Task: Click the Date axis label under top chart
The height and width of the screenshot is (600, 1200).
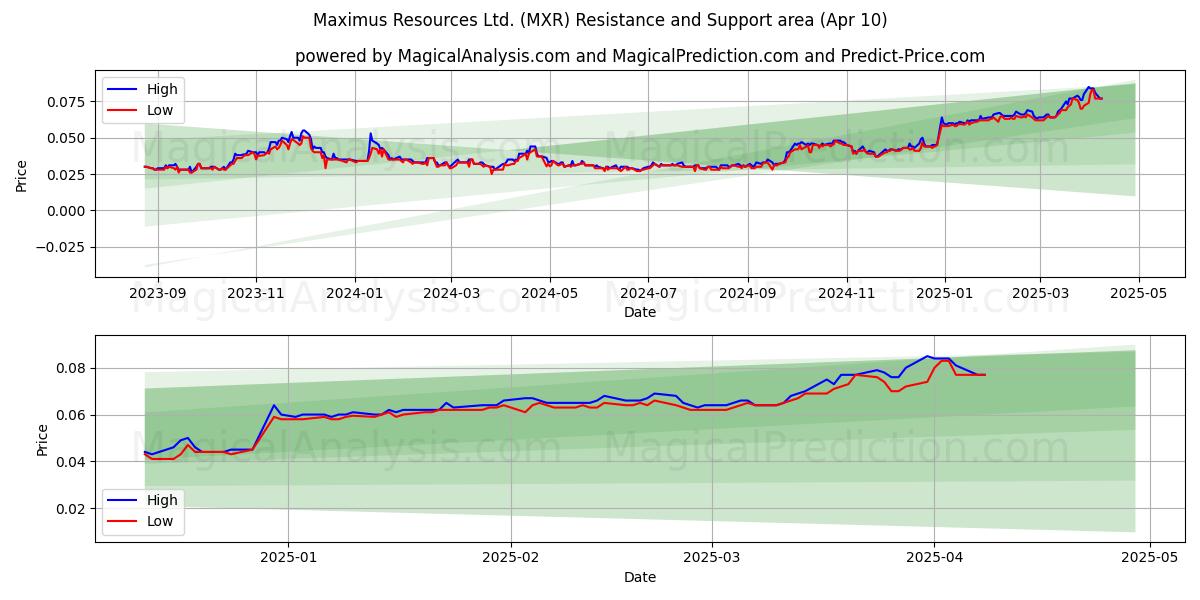Action: click(x=640, y=312)
